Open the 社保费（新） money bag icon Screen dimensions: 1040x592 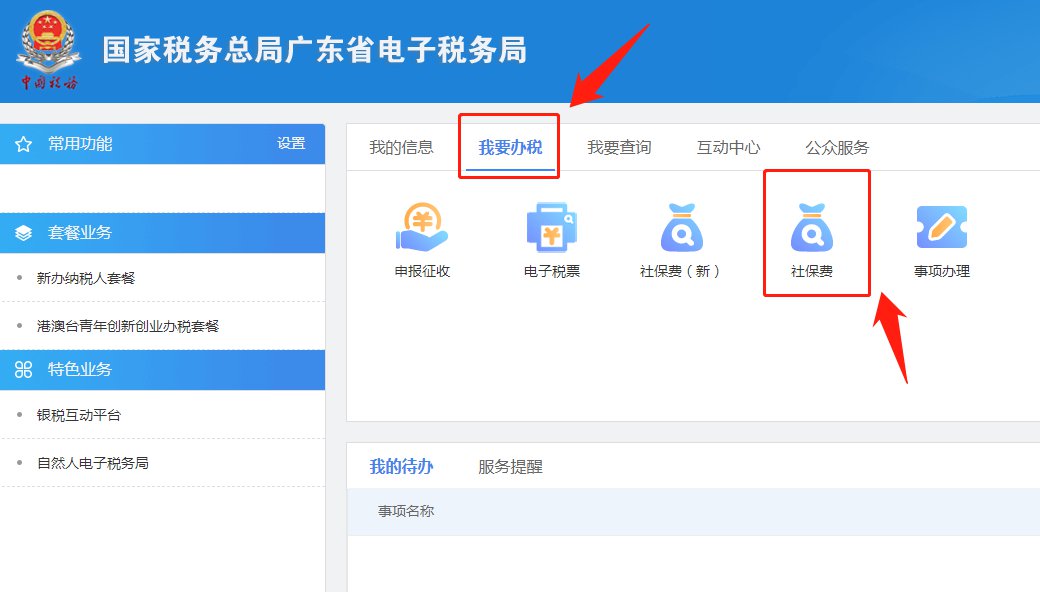(x=681, y=227)
